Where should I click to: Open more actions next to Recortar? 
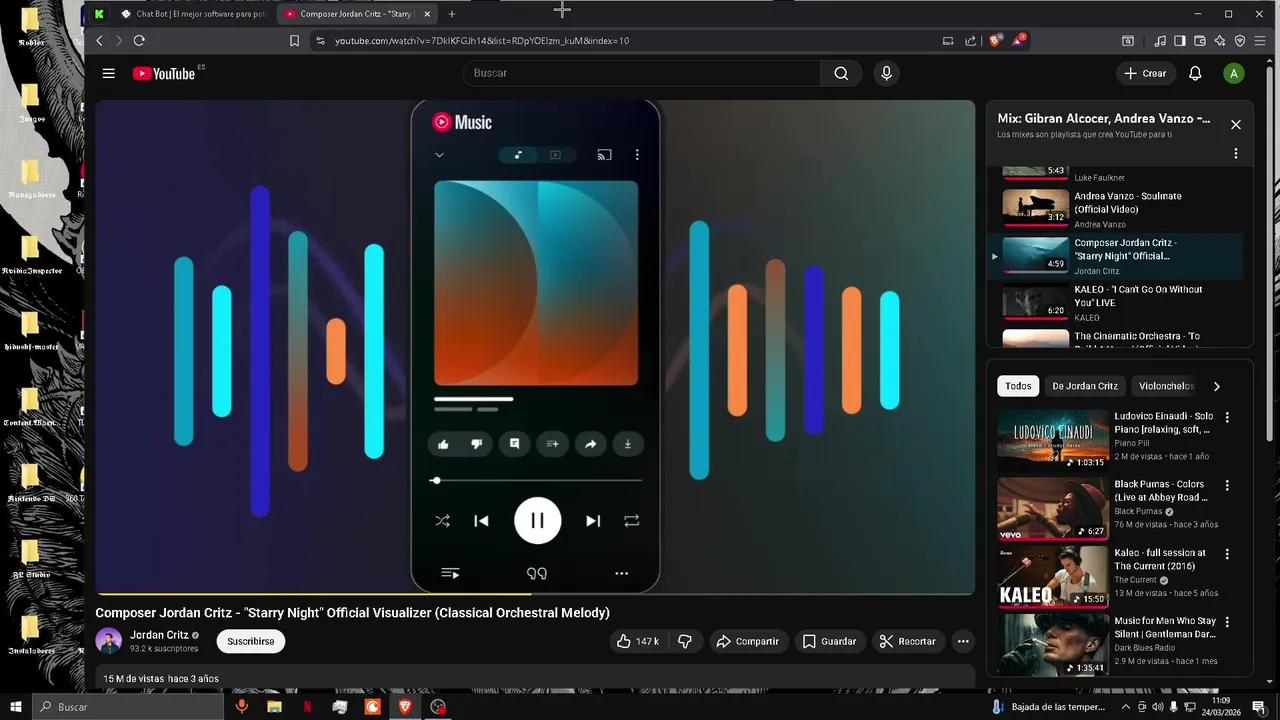coord(963,641)
